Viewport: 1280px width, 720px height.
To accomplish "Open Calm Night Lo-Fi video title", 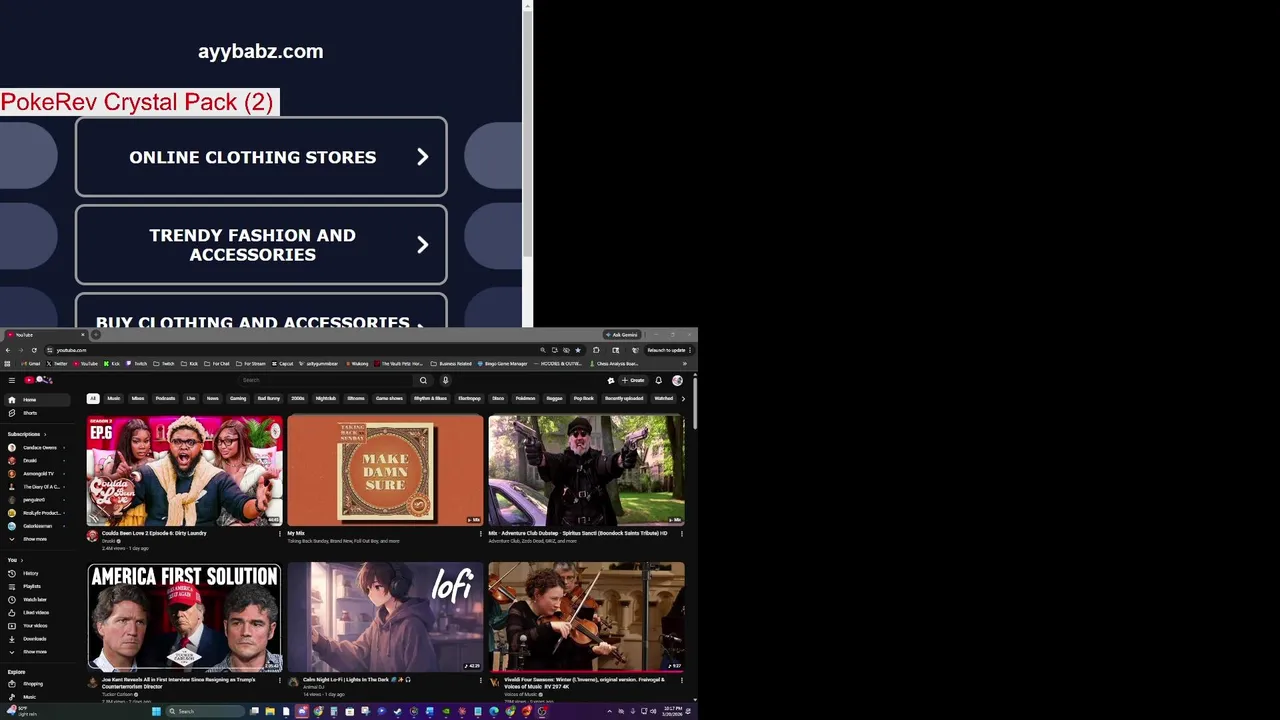I will pyautogui.click(x=357, y=679).
